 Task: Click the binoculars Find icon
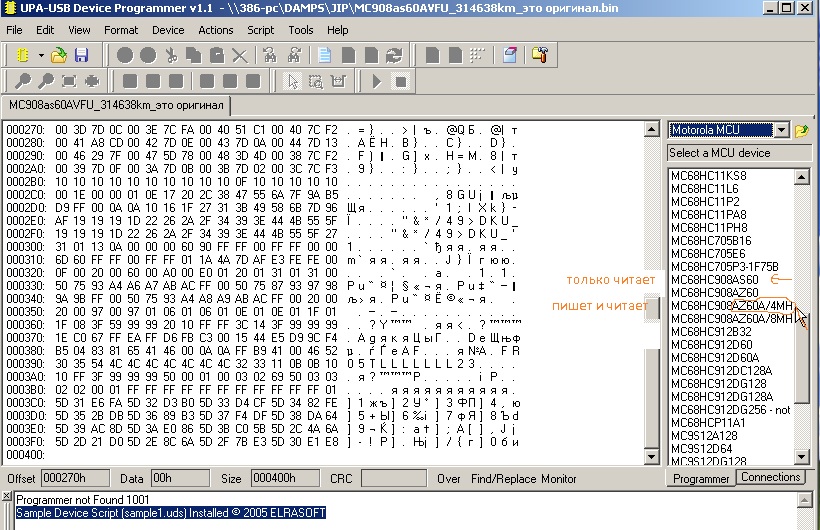coord(272,55)
